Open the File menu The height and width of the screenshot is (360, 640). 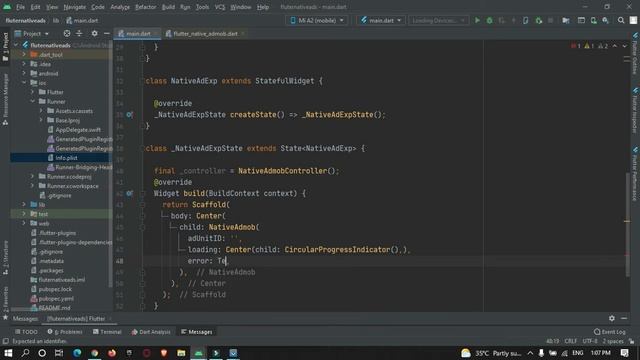[20, 7]
